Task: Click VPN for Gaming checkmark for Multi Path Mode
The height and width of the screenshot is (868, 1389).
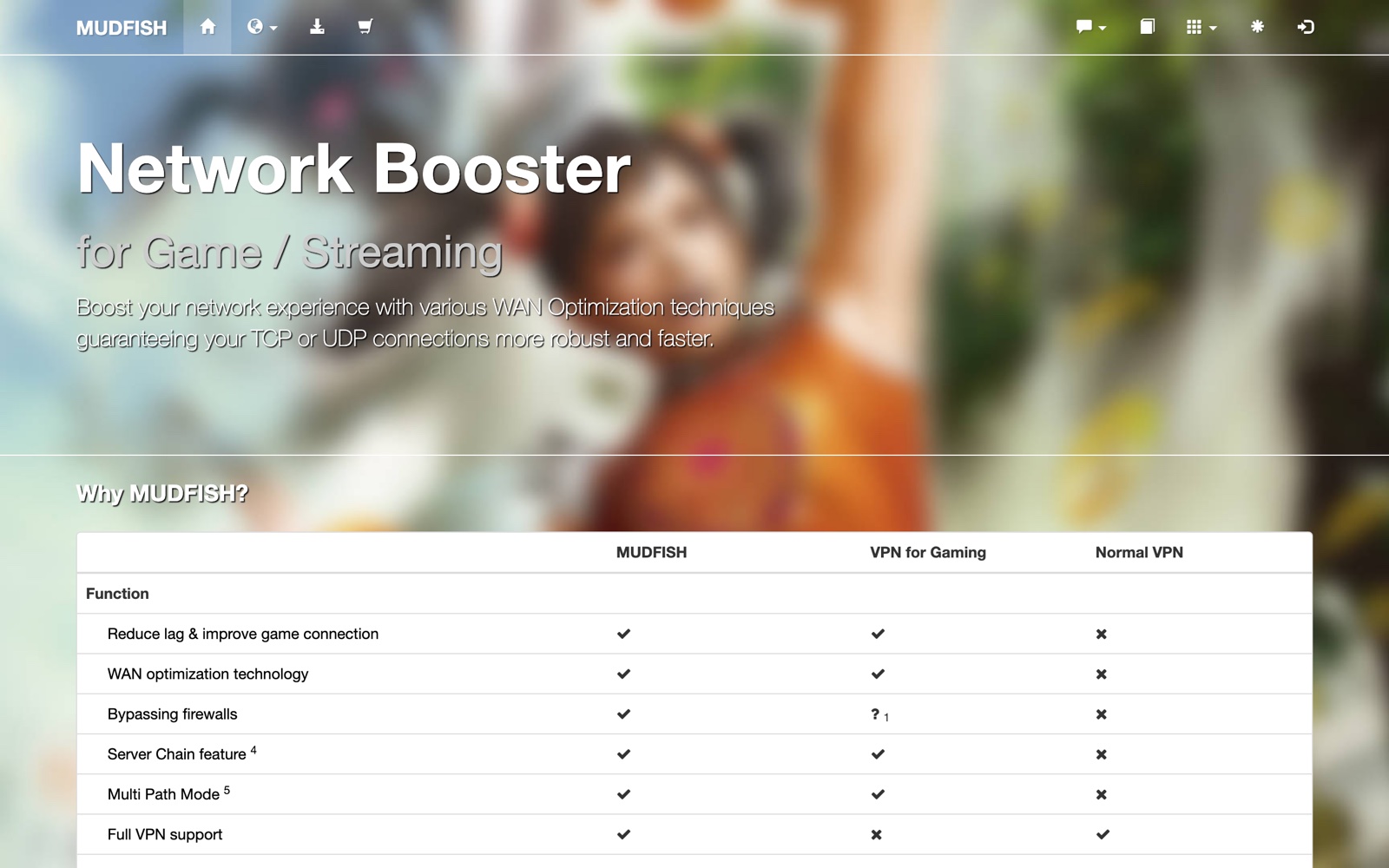Action: 878,794
